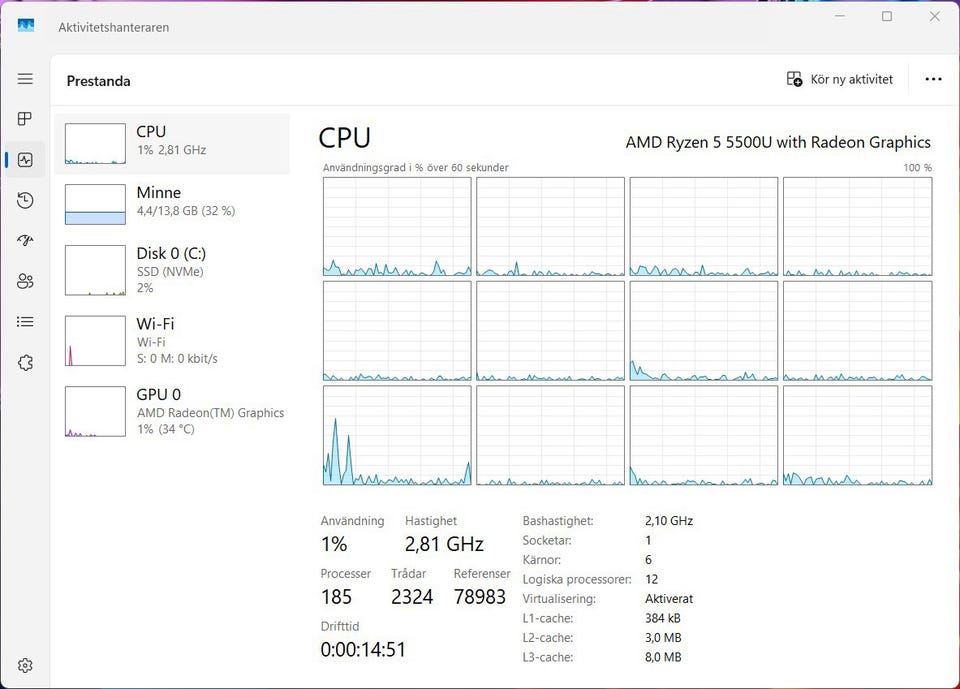The image size is (960, 689).
Task: Click the 'Kör ny aktivitet' button
Action: pyautogui.click(x=839, y=79)
